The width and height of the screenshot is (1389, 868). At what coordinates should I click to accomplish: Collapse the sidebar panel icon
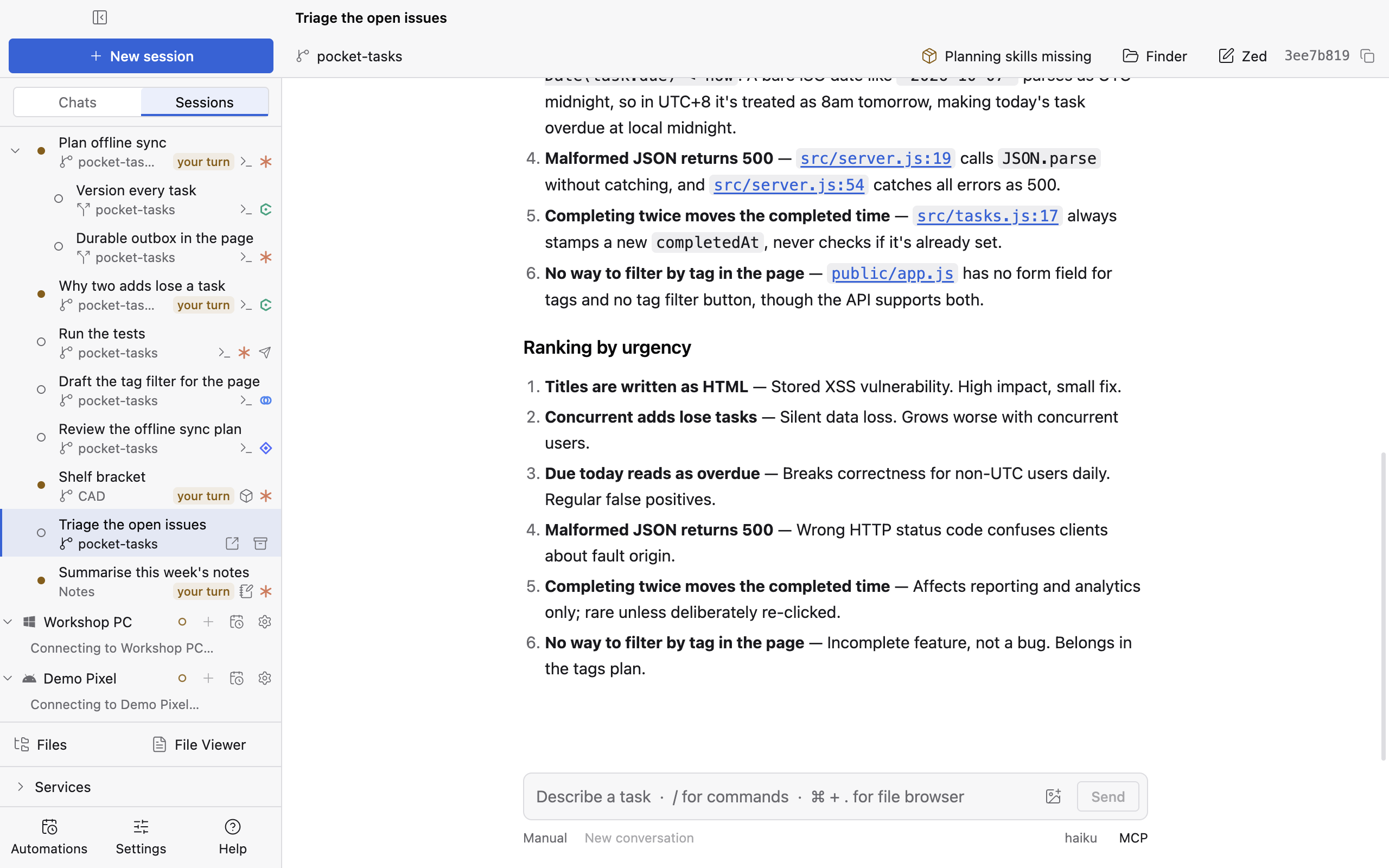point(100,18)
